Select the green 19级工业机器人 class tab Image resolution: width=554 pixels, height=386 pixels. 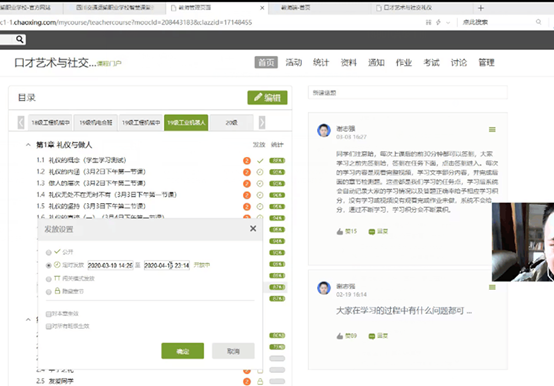click(x=186, y=123)
